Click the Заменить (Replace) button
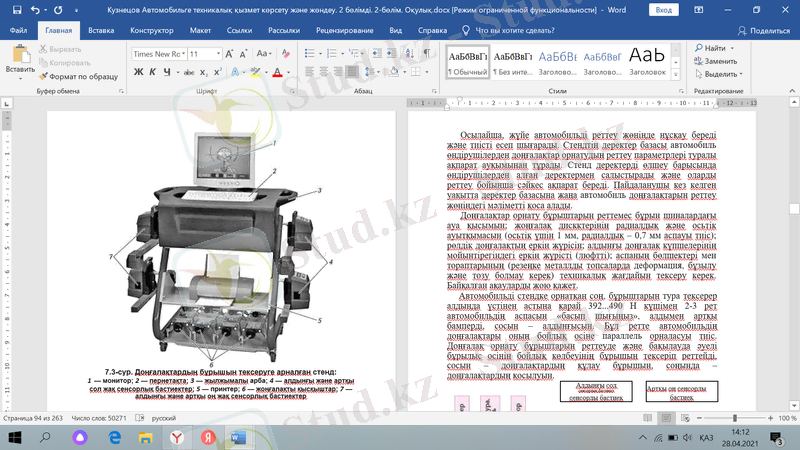800x450 pixels. pyautogui.click(x=715, y=61)
